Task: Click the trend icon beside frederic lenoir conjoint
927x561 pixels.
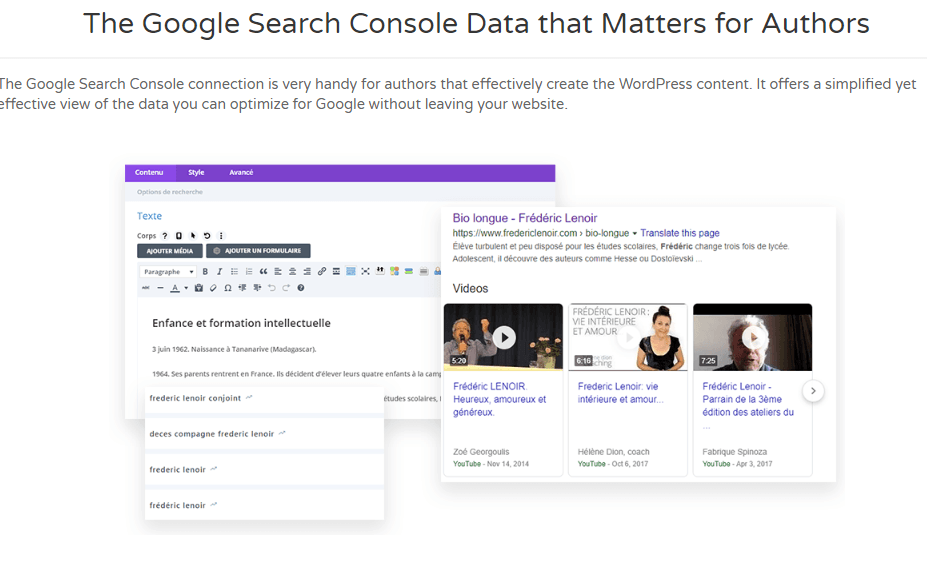Action: click(249, 397)
